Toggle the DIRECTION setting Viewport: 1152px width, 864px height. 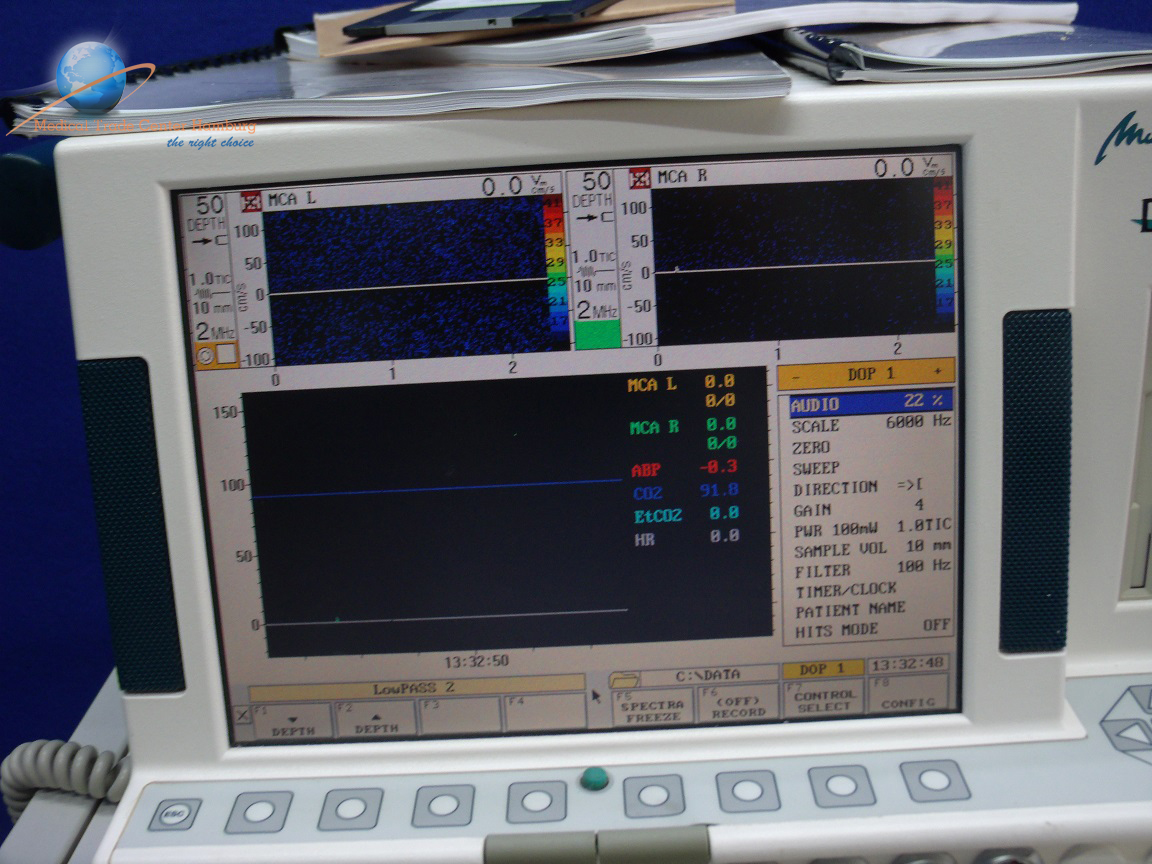tap(868, 488)
